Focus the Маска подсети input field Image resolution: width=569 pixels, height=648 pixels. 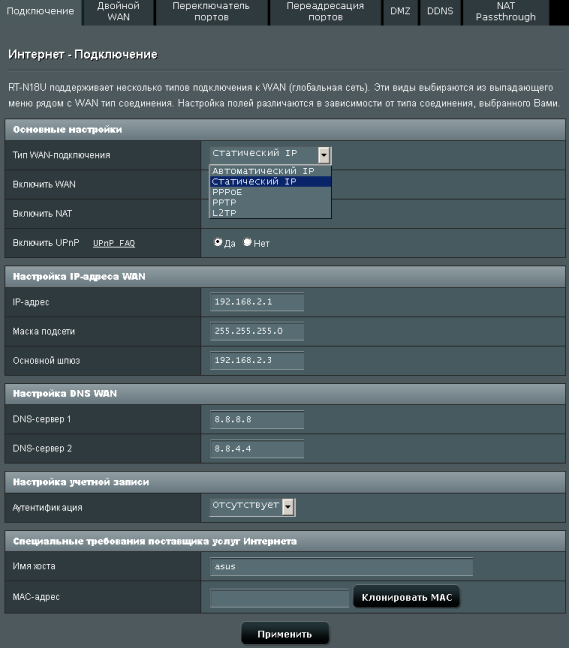(x=257, y=331)
